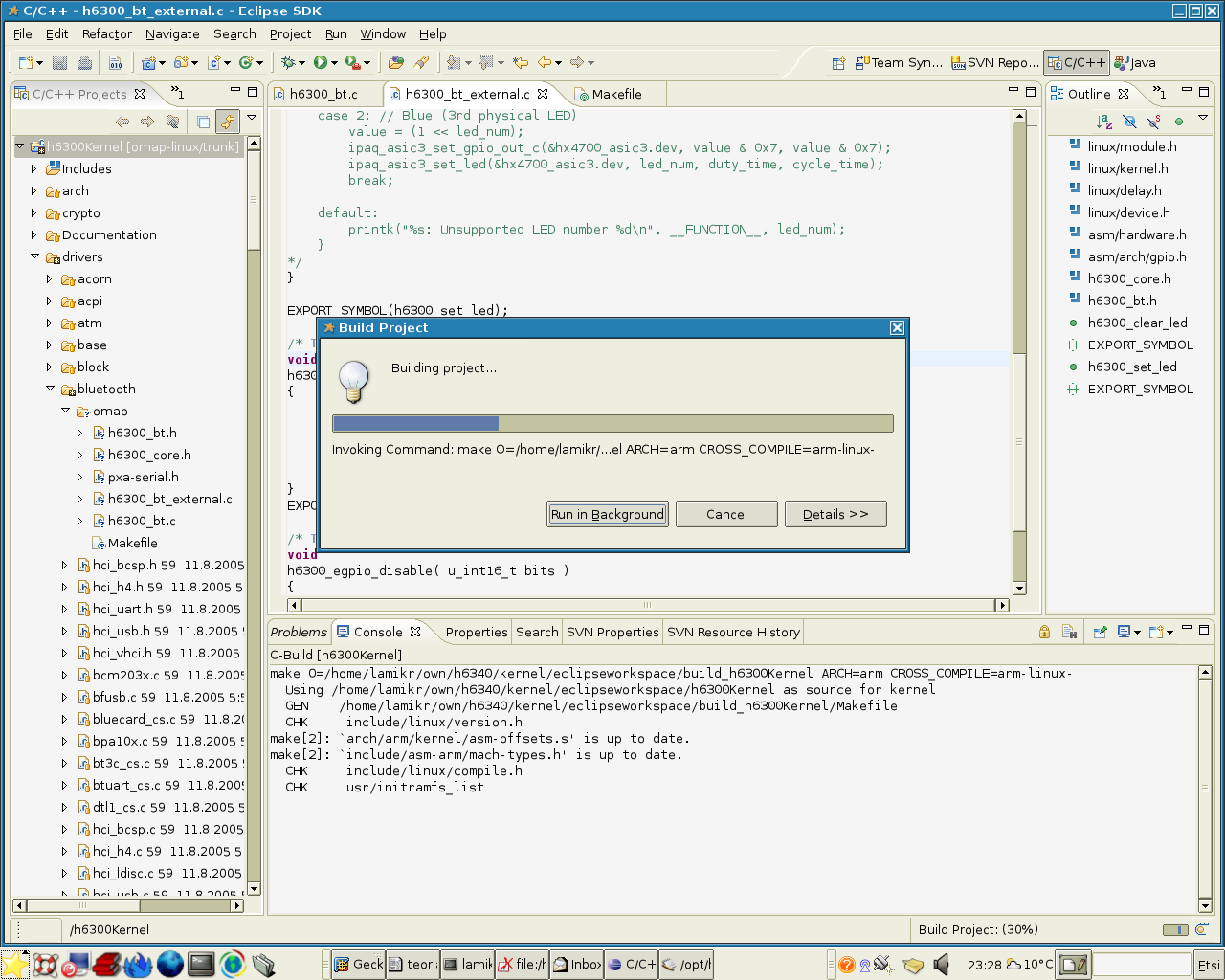Toggle hide static members in Outline
Screen dimensions: 1225x980
coord(1154,122)
